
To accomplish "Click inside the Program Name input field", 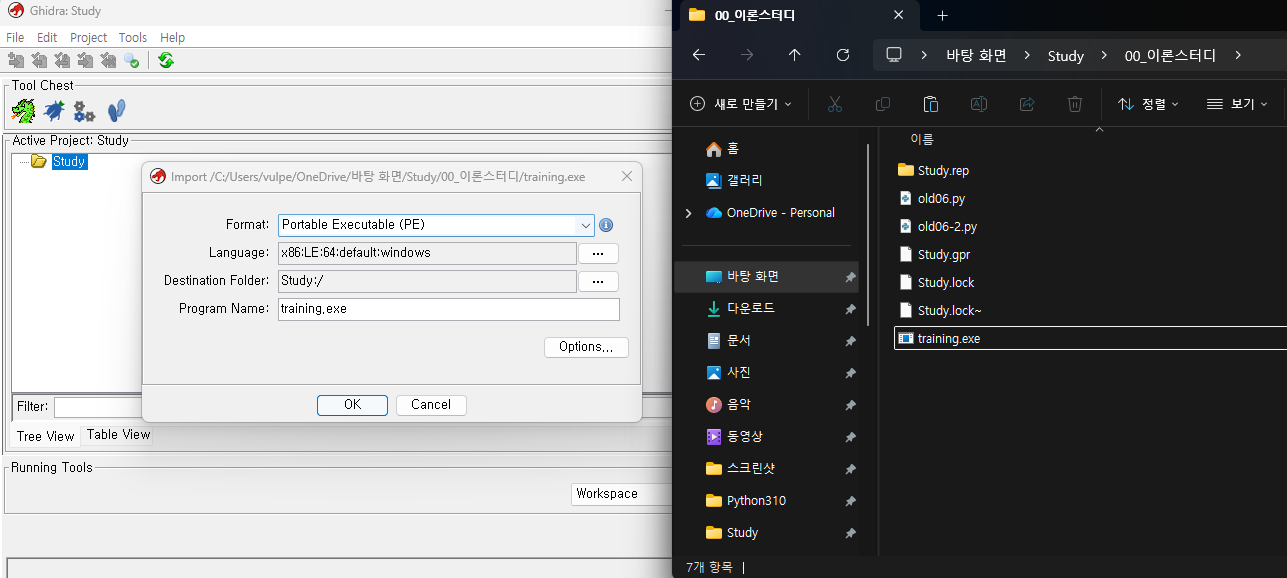I will pos(448,309).
